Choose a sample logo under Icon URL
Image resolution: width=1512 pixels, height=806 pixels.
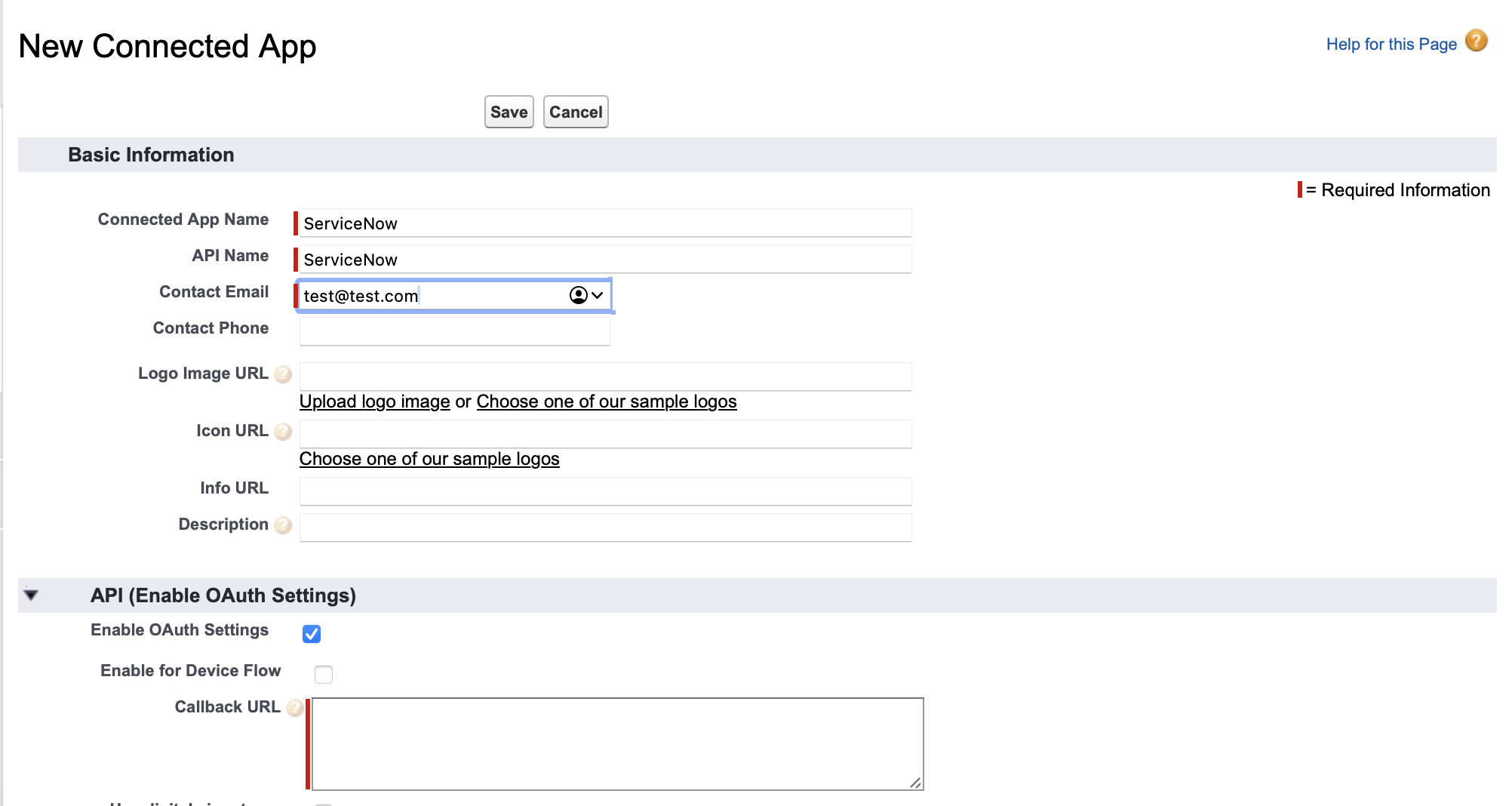(x=429, y=458)
